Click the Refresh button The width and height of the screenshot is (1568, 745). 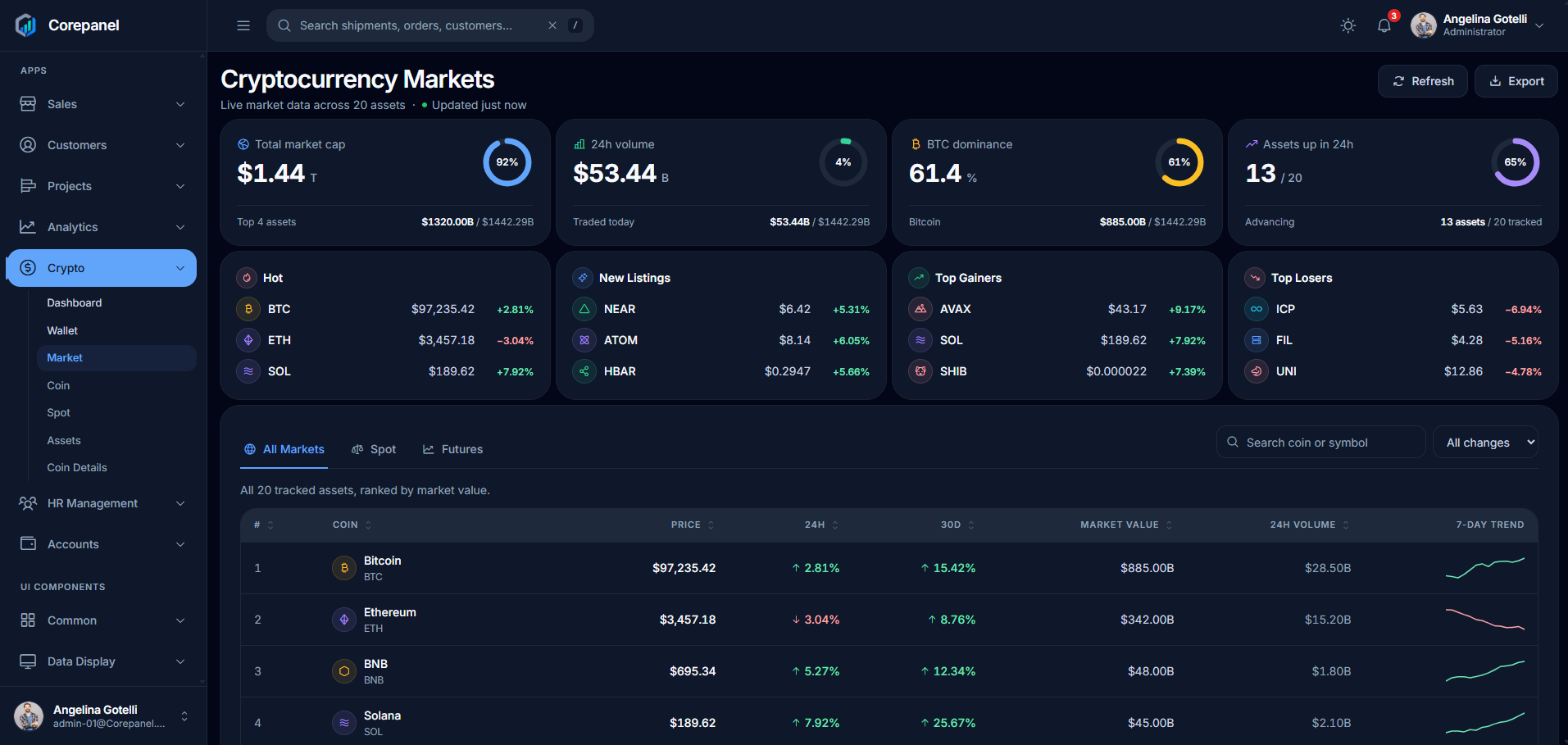click(1423, 81)
